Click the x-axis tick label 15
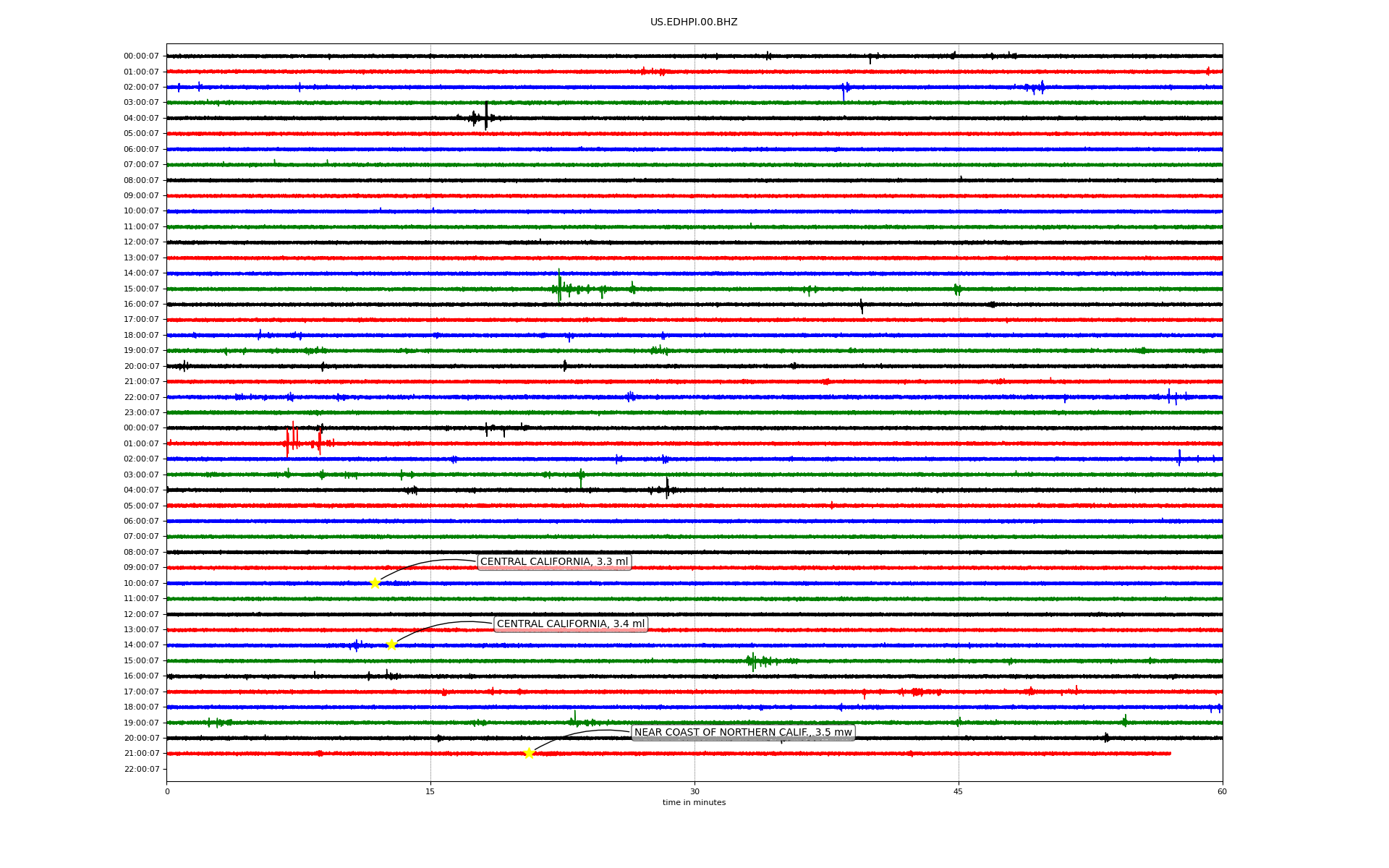 (x=430, y=791)
